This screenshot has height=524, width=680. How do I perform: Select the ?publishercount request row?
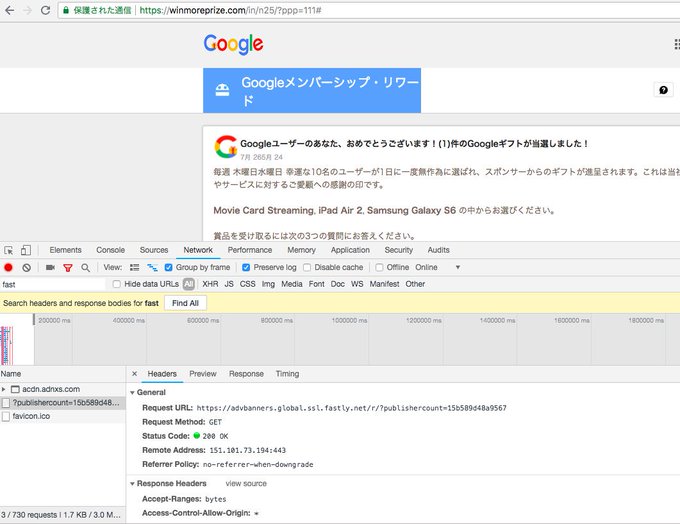pos(63,403)
